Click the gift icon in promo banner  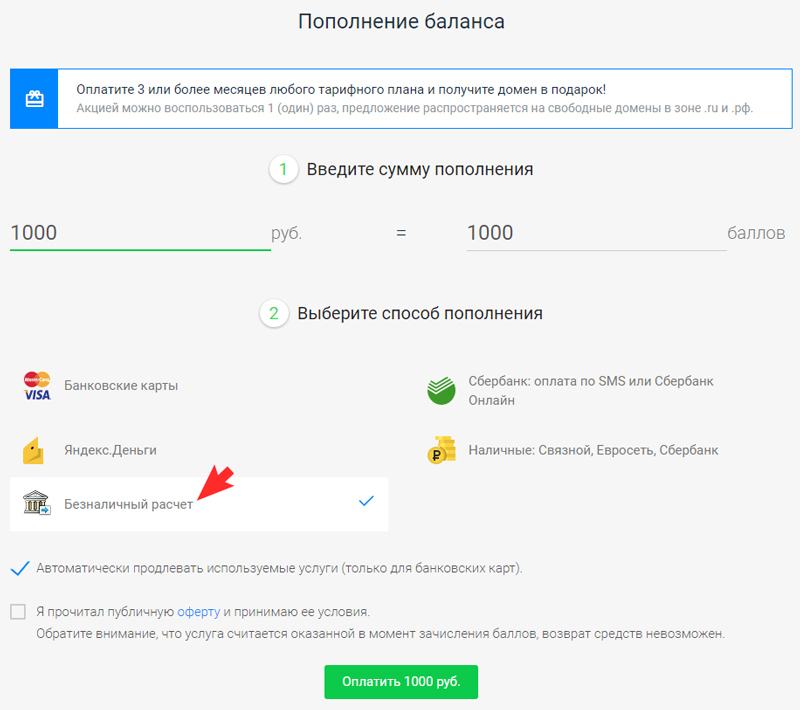[34, 98]
